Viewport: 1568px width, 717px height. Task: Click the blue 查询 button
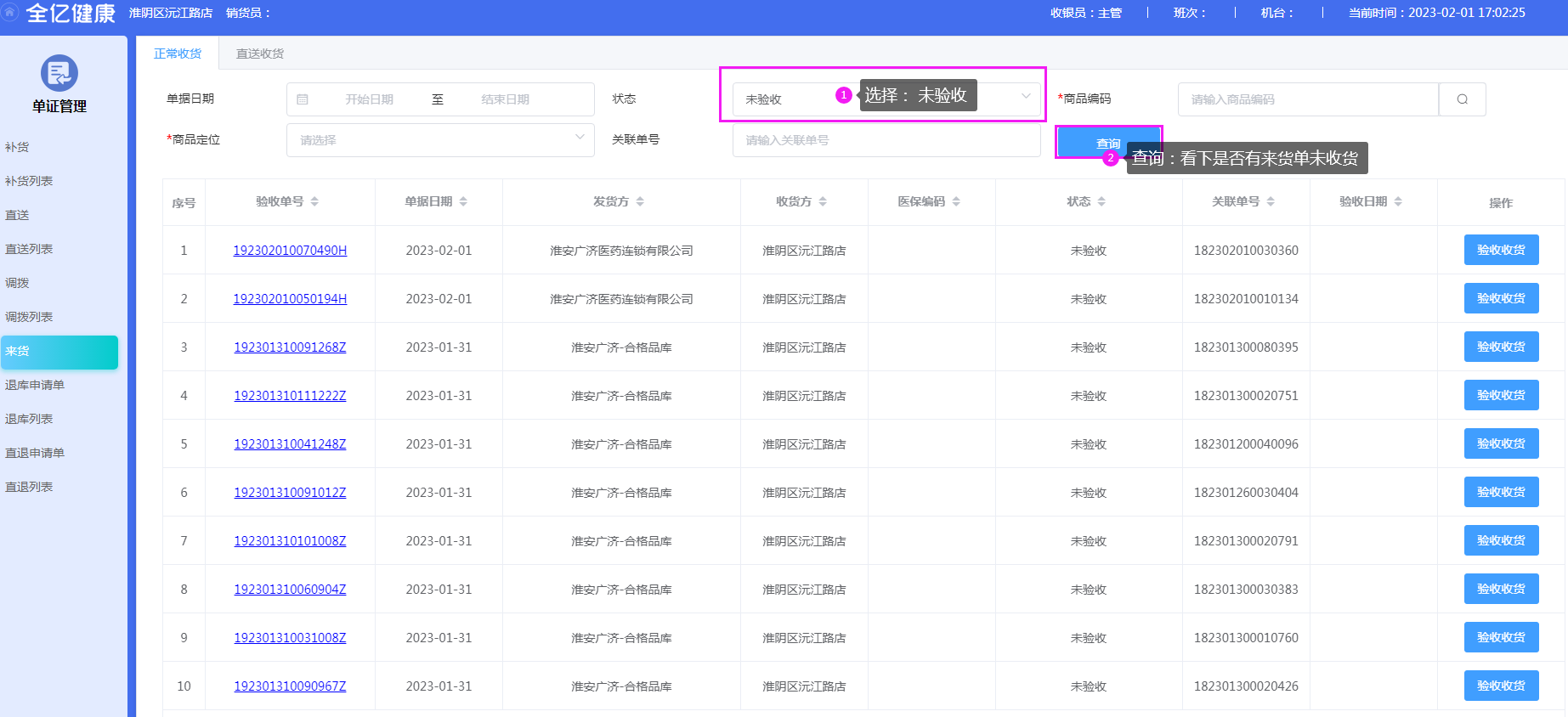tap(1108, 143)
